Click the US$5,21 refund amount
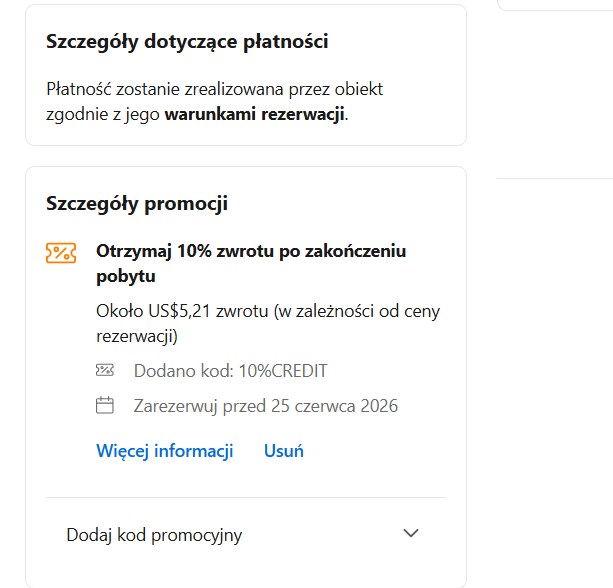The width and height of the screenshot is (613, 588). [x=179, y=311]
